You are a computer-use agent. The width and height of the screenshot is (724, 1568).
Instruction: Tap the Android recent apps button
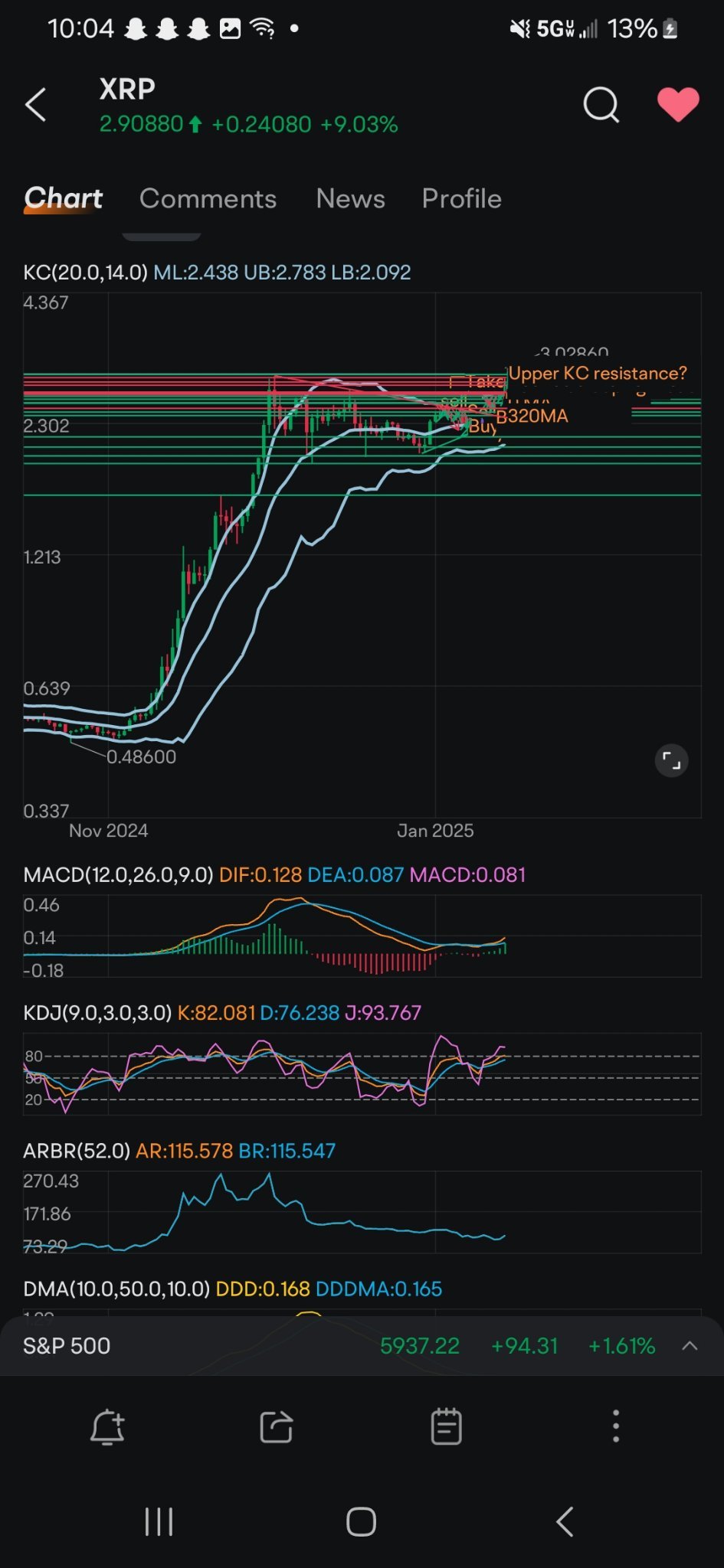coord(159,1522)
